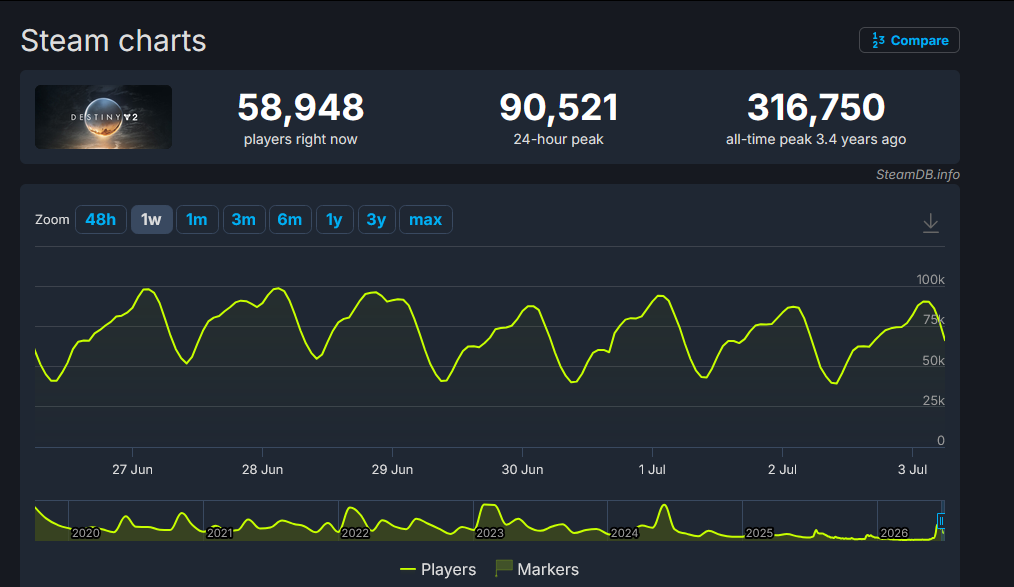The image size is (1014, 587).
Task: Choose the max zoom option
Action: click(x=426, y=220)
